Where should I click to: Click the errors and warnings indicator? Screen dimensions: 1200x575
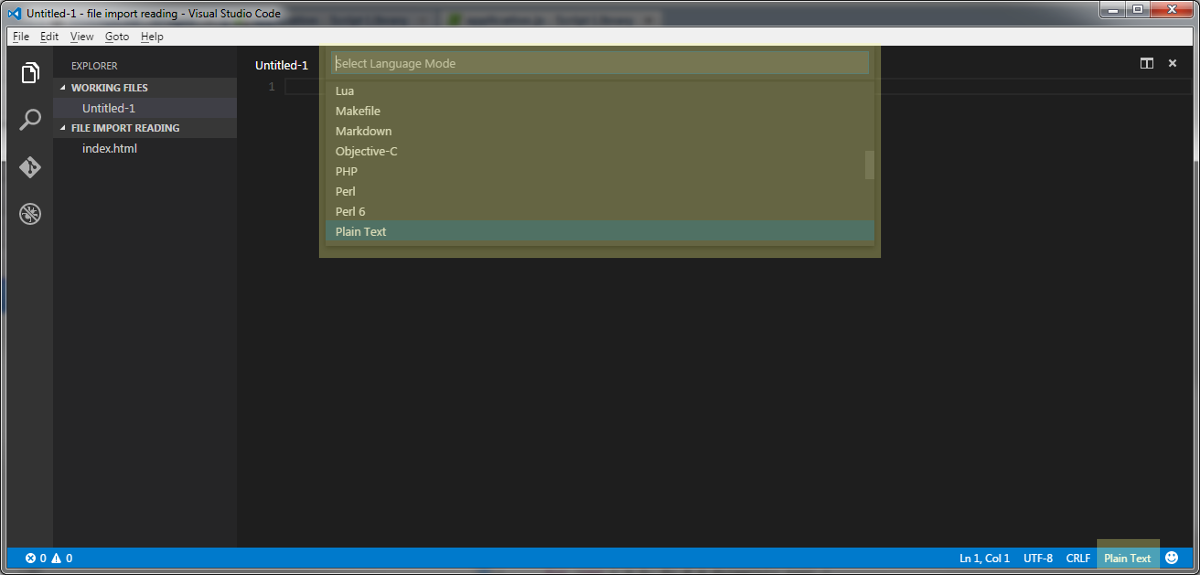49,558
